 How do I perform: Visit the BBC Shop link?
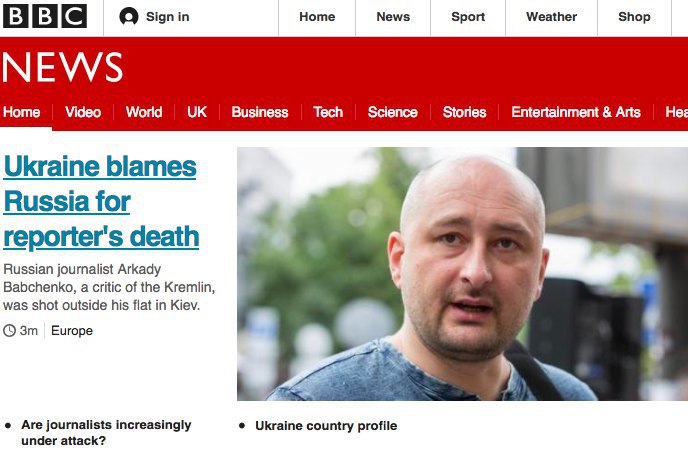(x=634, y=17)
